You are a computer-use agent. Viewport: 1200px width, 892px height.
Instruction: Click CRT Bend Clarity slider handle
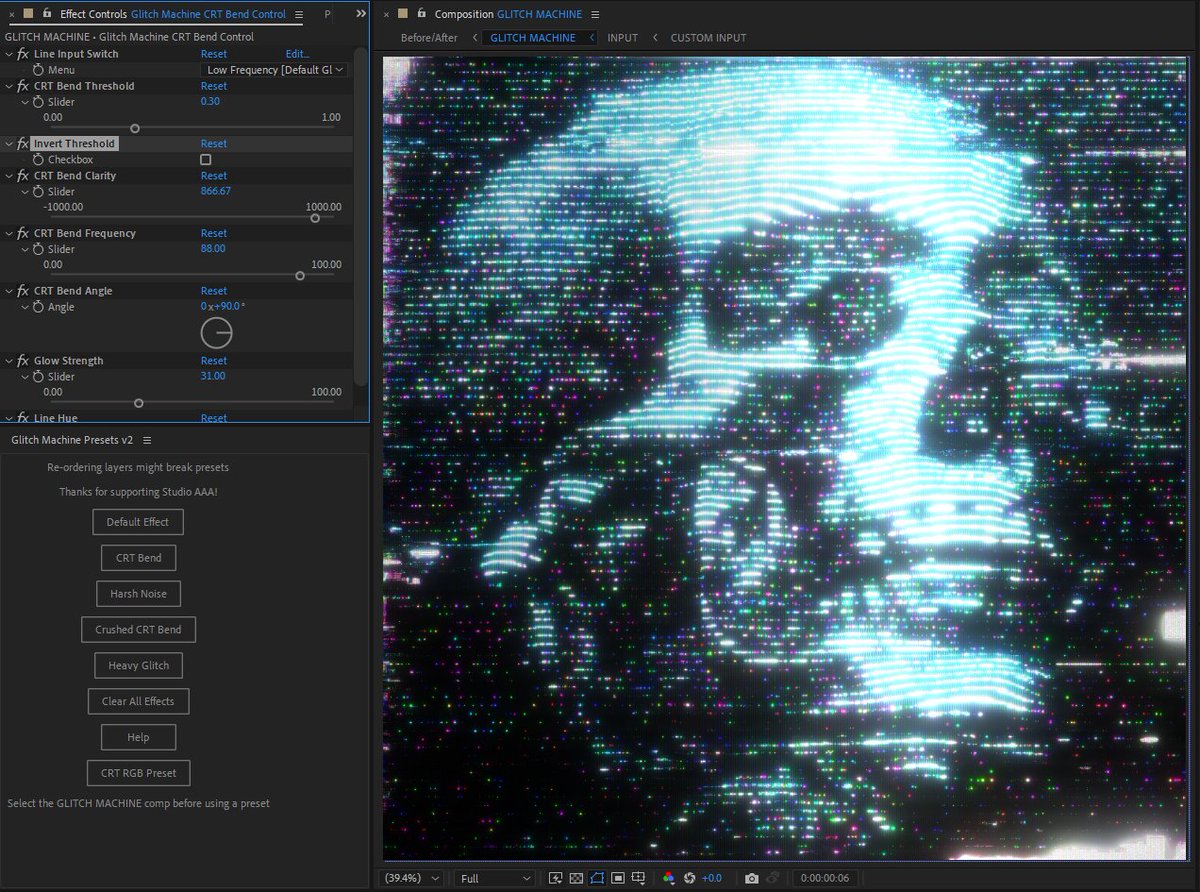click(315, 218)
